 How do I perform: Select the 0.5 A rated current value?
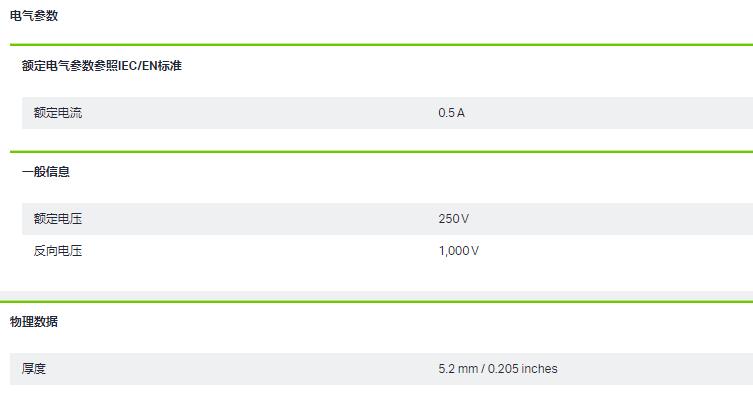point(451,113)
